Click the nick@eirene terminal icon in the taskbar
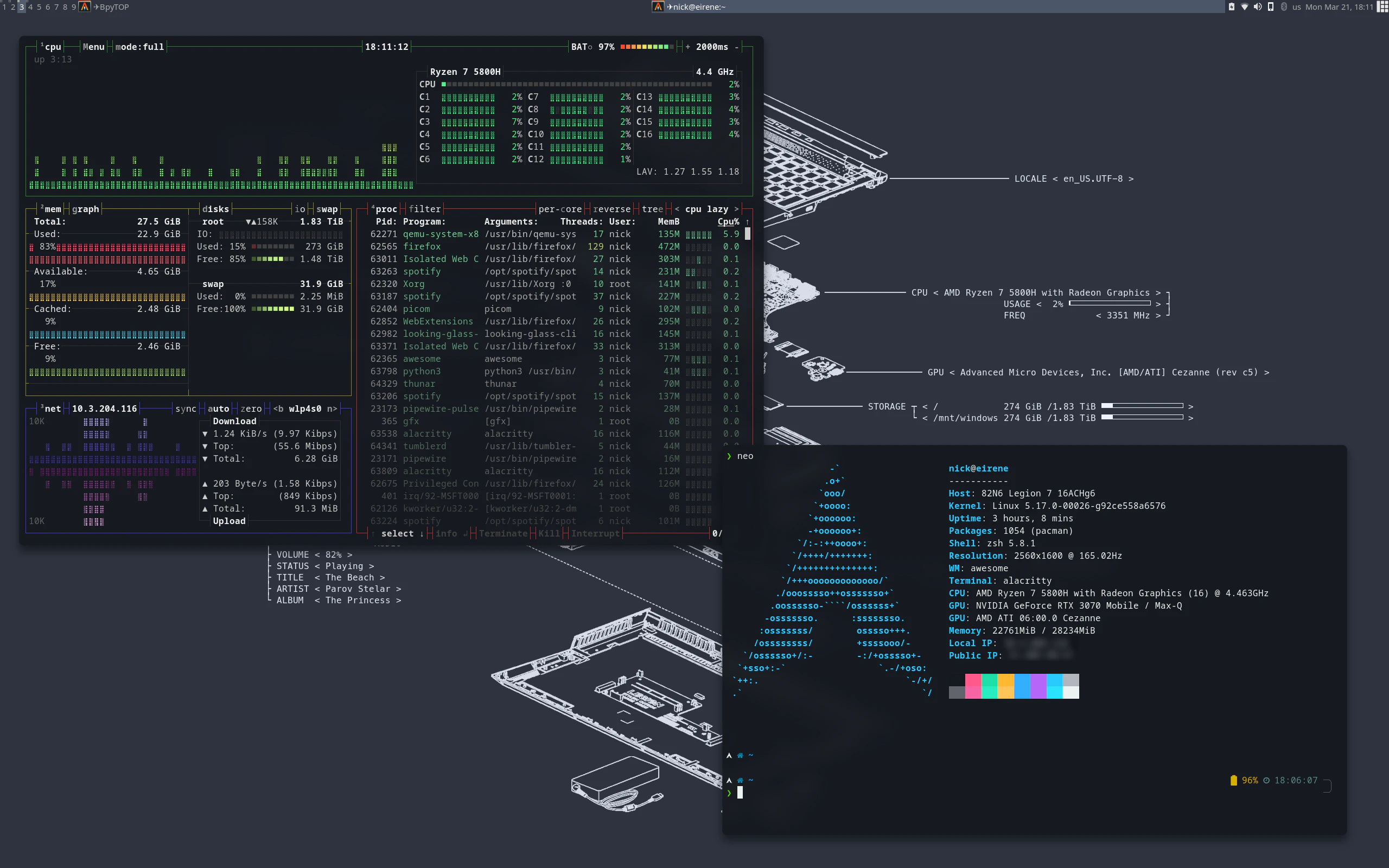 pos(658,7)
